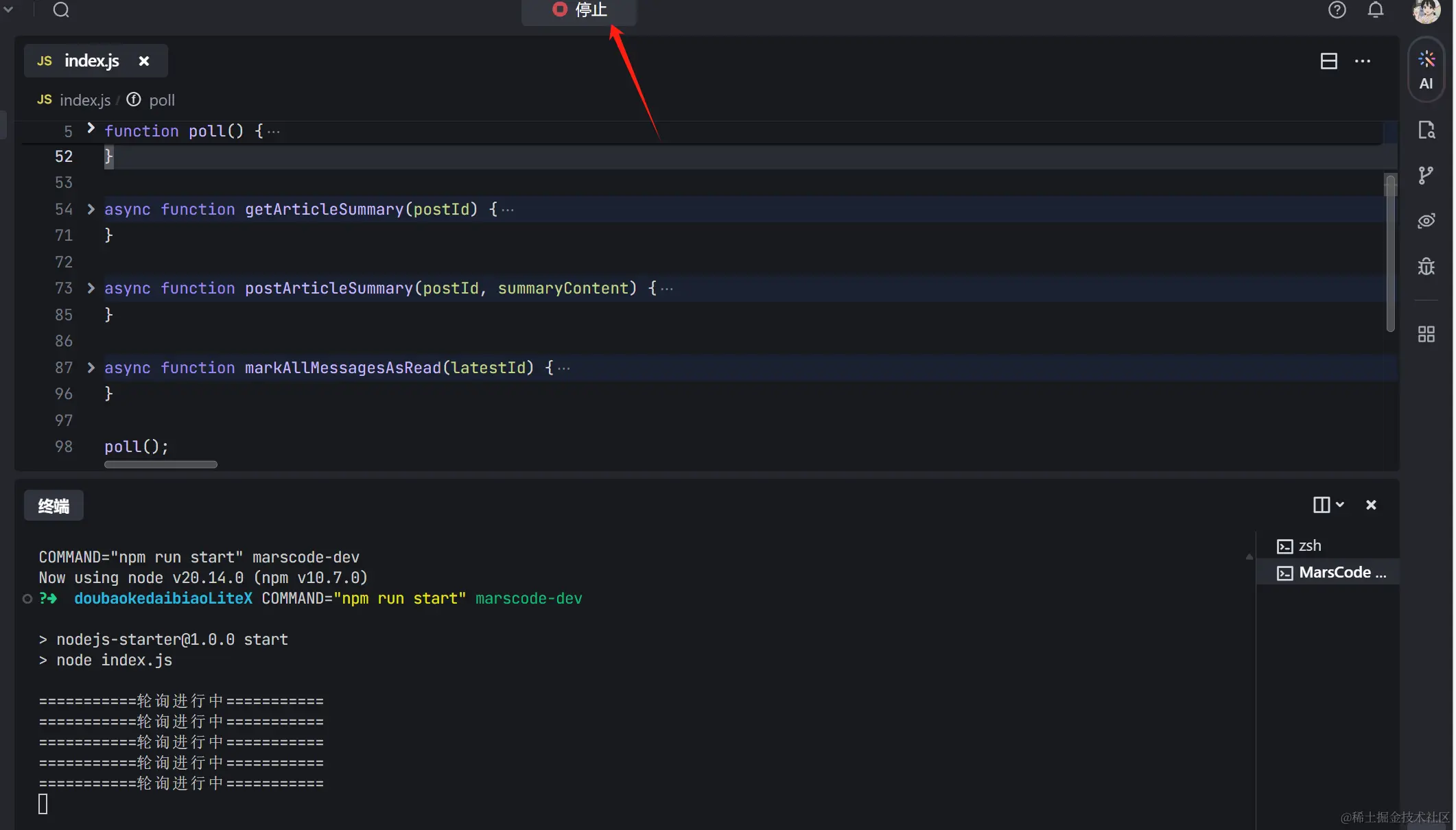The image size is (1456, 830).
Task: Expand the folded poll function
Action: coord(91,129)
